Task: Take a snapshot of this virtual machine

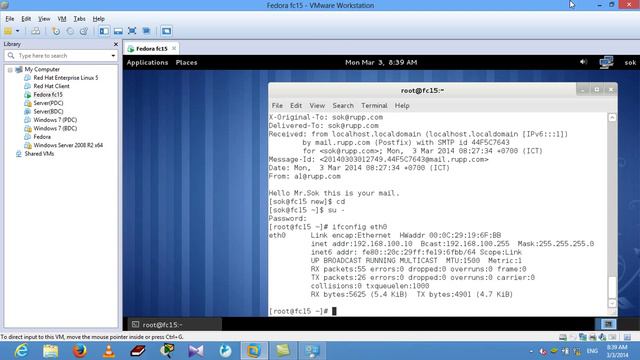Action: [x=56, y=31]
